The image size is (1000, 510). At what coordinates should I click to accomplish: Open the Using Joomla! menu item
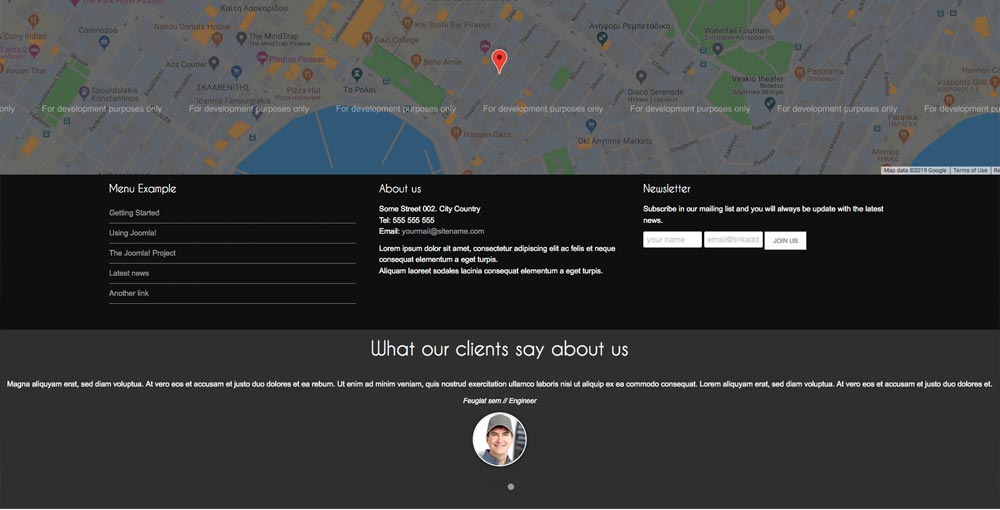(132, 233)
